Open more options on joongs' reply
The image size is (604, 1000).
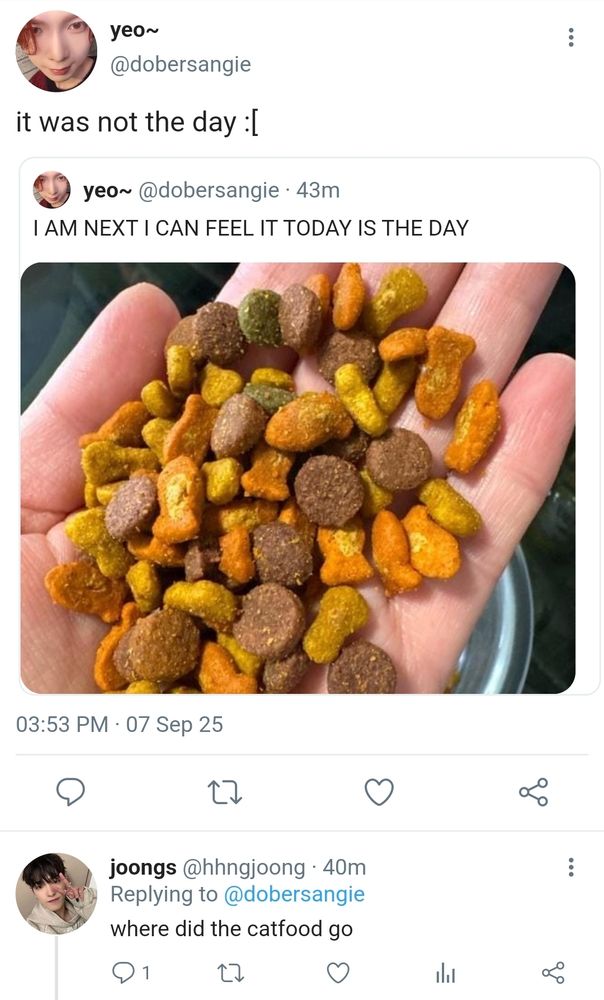tap(571, 867)
